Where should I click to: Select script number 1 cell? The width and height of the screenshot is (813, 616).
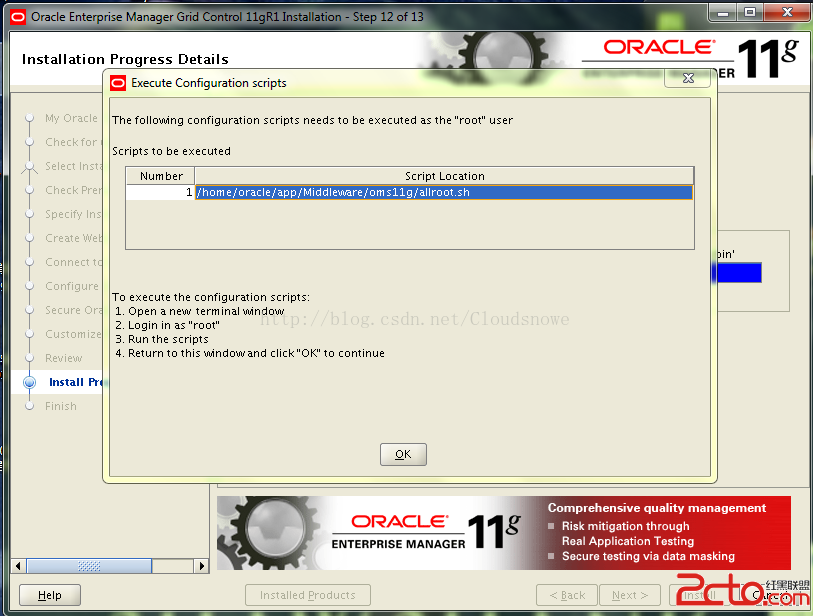tap(161, 192)
